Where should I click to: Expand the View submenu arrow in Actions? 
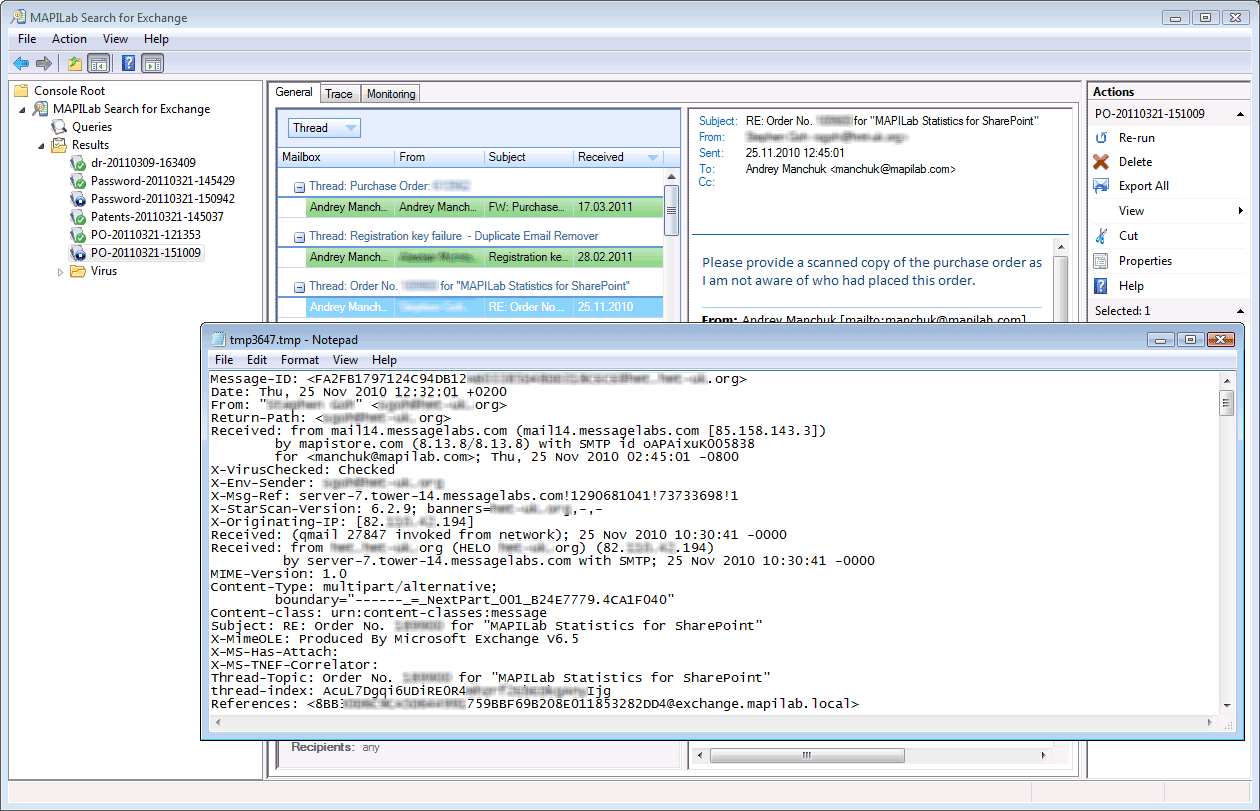coord(1240,211)
